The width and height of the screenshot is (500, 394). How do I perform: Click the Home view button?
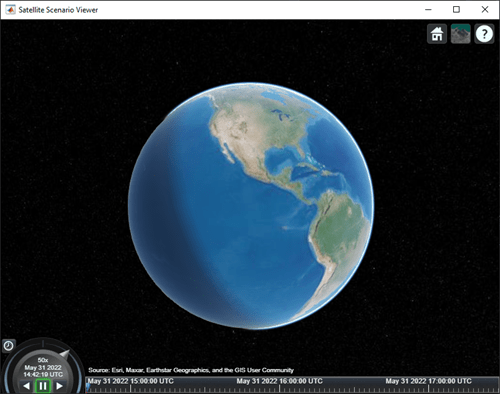click(437, 34)
